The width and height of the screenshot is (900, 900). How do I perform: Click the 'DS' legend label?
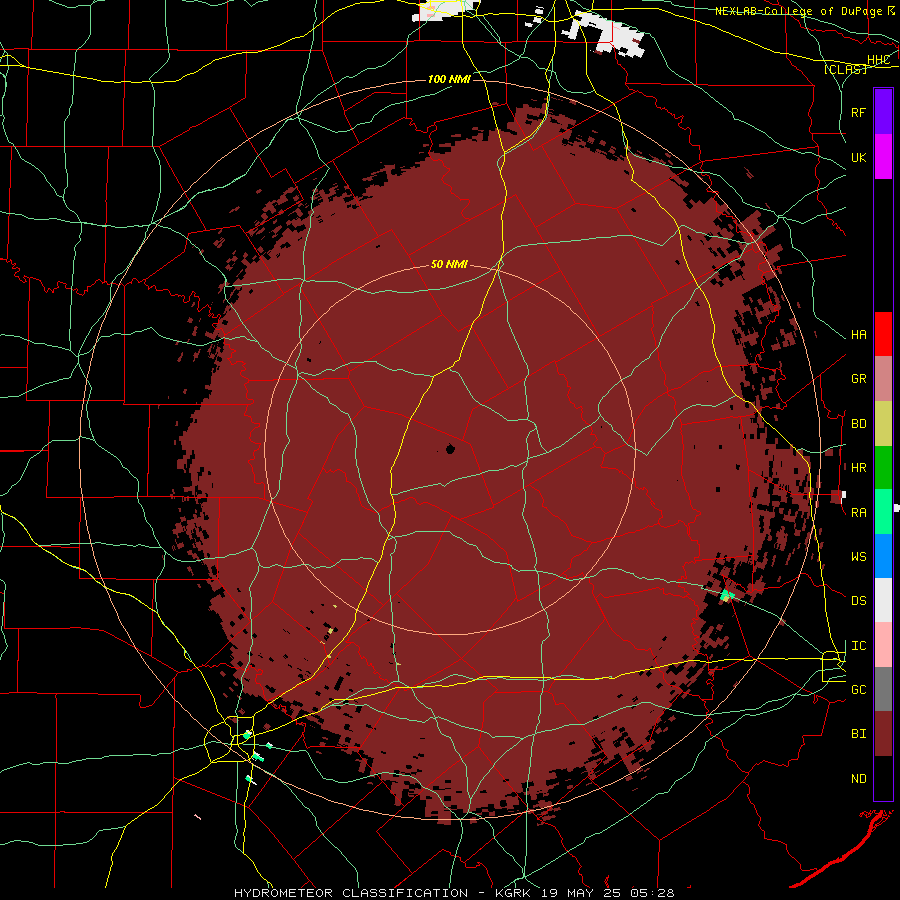coord(859,600)
